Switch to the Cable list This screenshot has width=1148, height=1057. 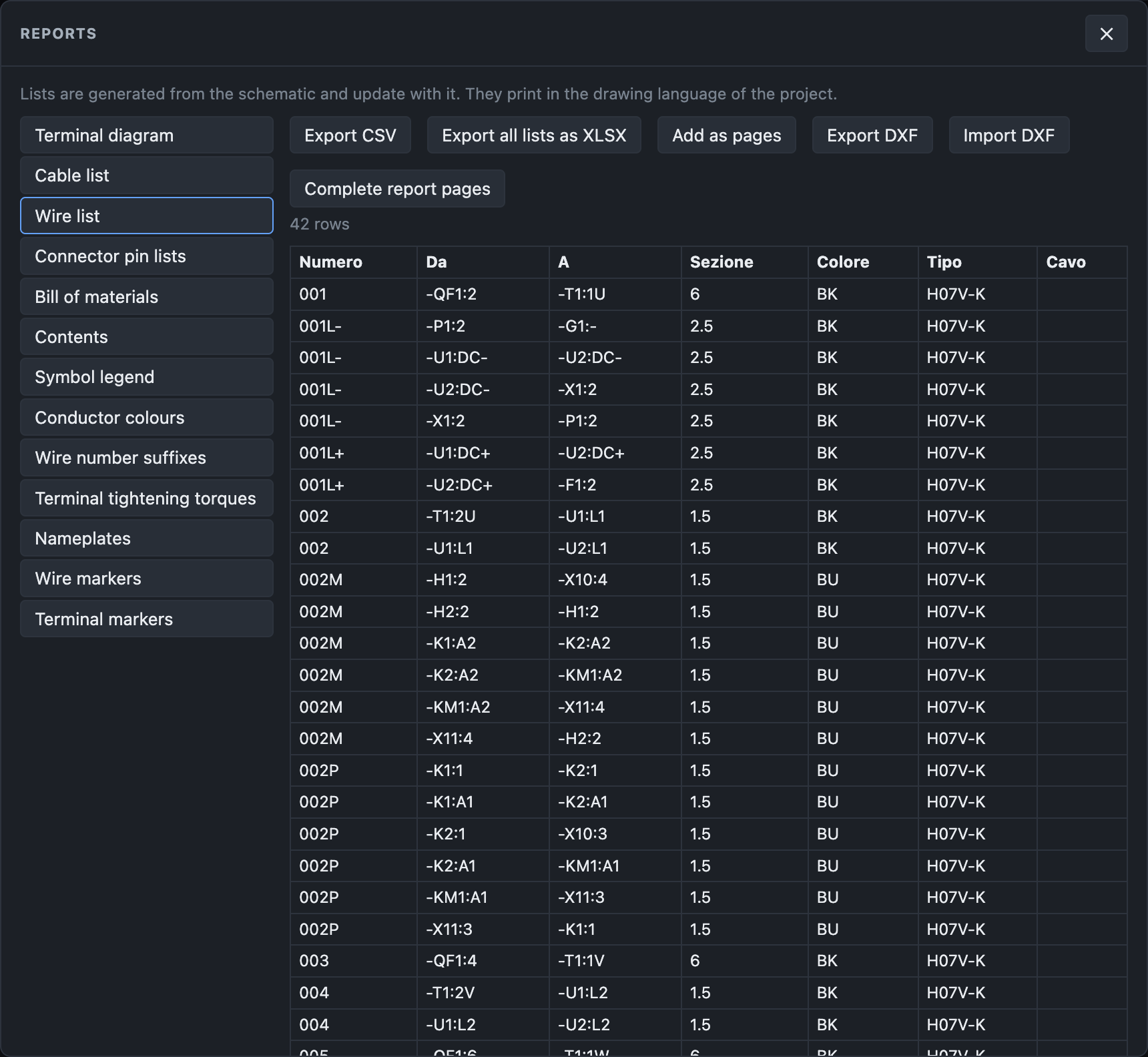[147, 175]
